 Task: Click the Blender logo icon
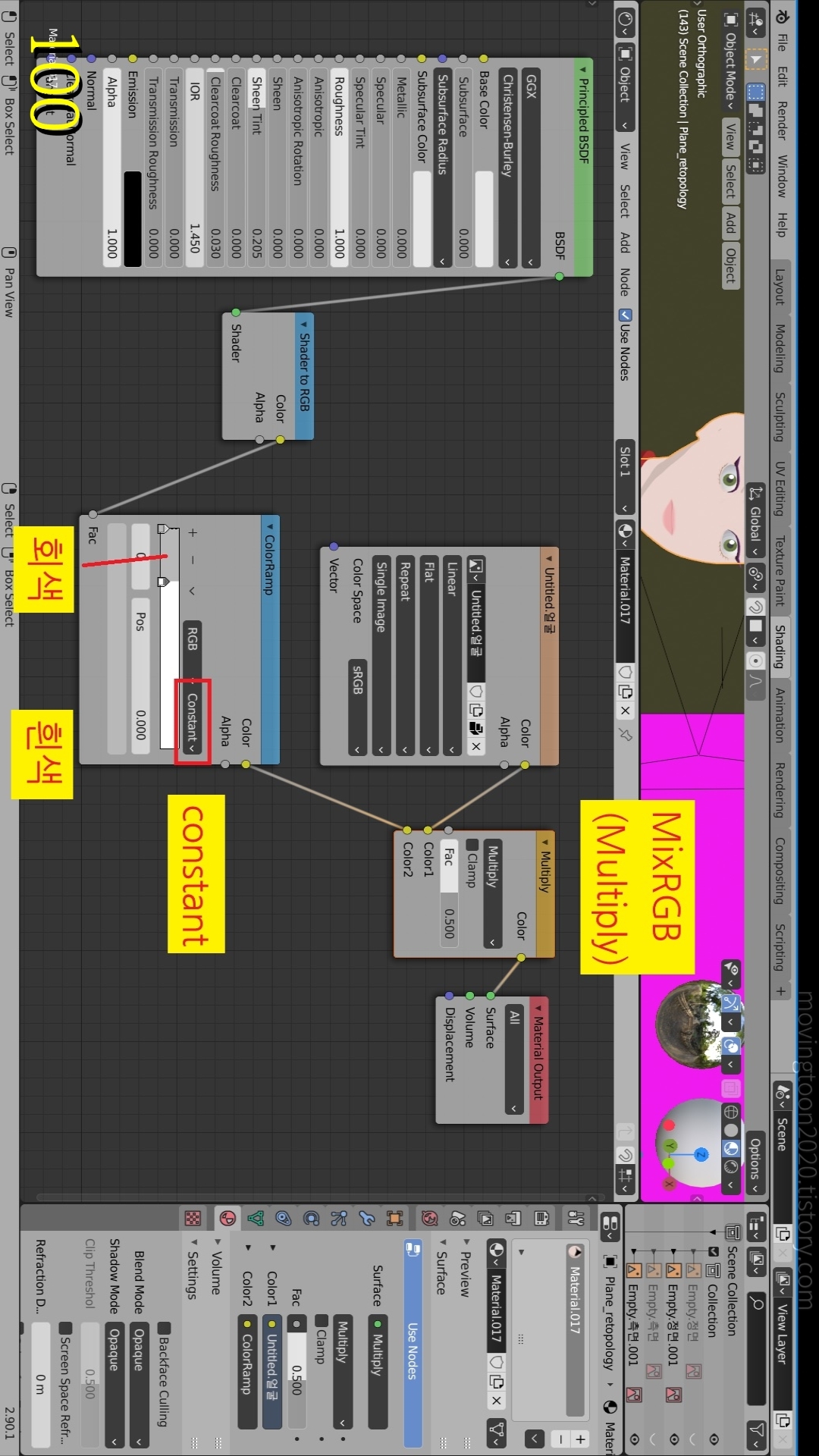(x=782, y=17)
